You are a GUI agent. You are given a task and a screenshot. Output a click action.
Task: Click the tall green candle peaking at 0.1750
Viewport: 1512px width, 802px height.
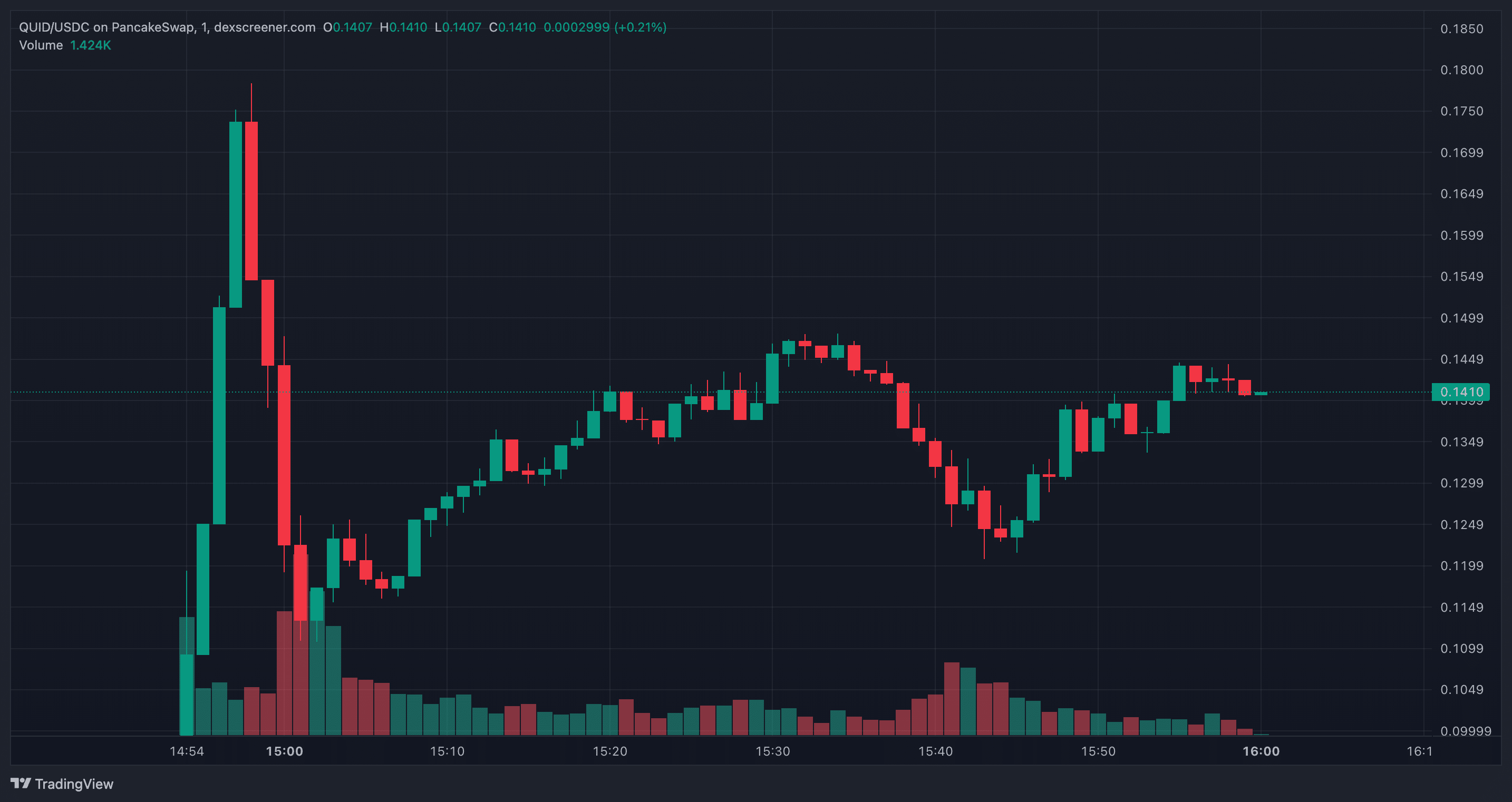pyautogui.click(x=235, y=214)
